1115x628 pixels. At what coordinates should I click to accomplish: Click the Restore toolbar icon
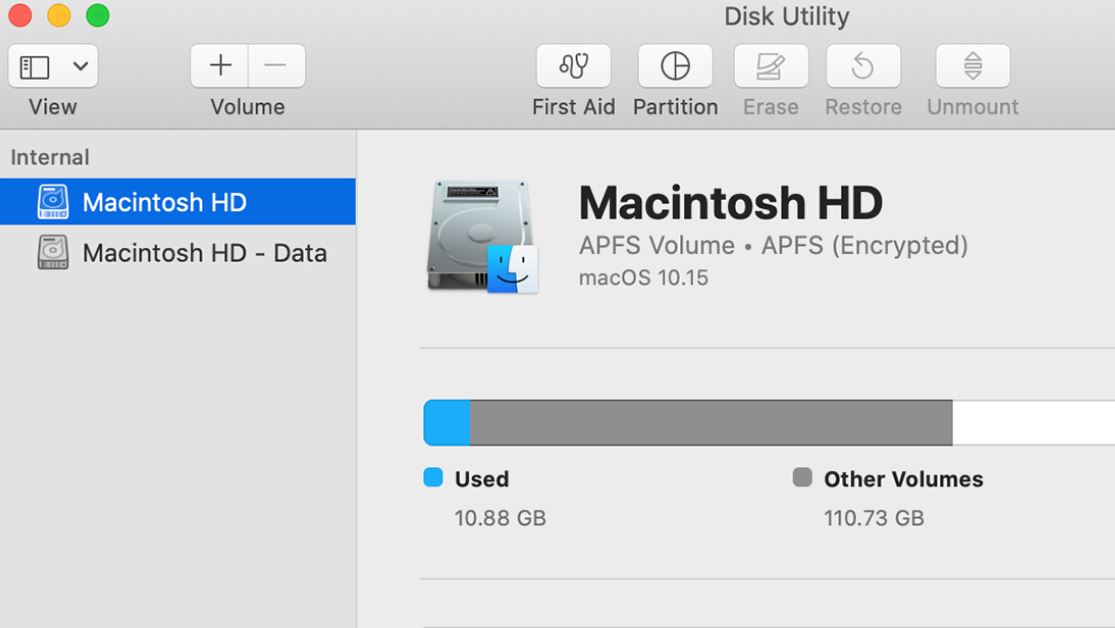[x=863, y=65]
